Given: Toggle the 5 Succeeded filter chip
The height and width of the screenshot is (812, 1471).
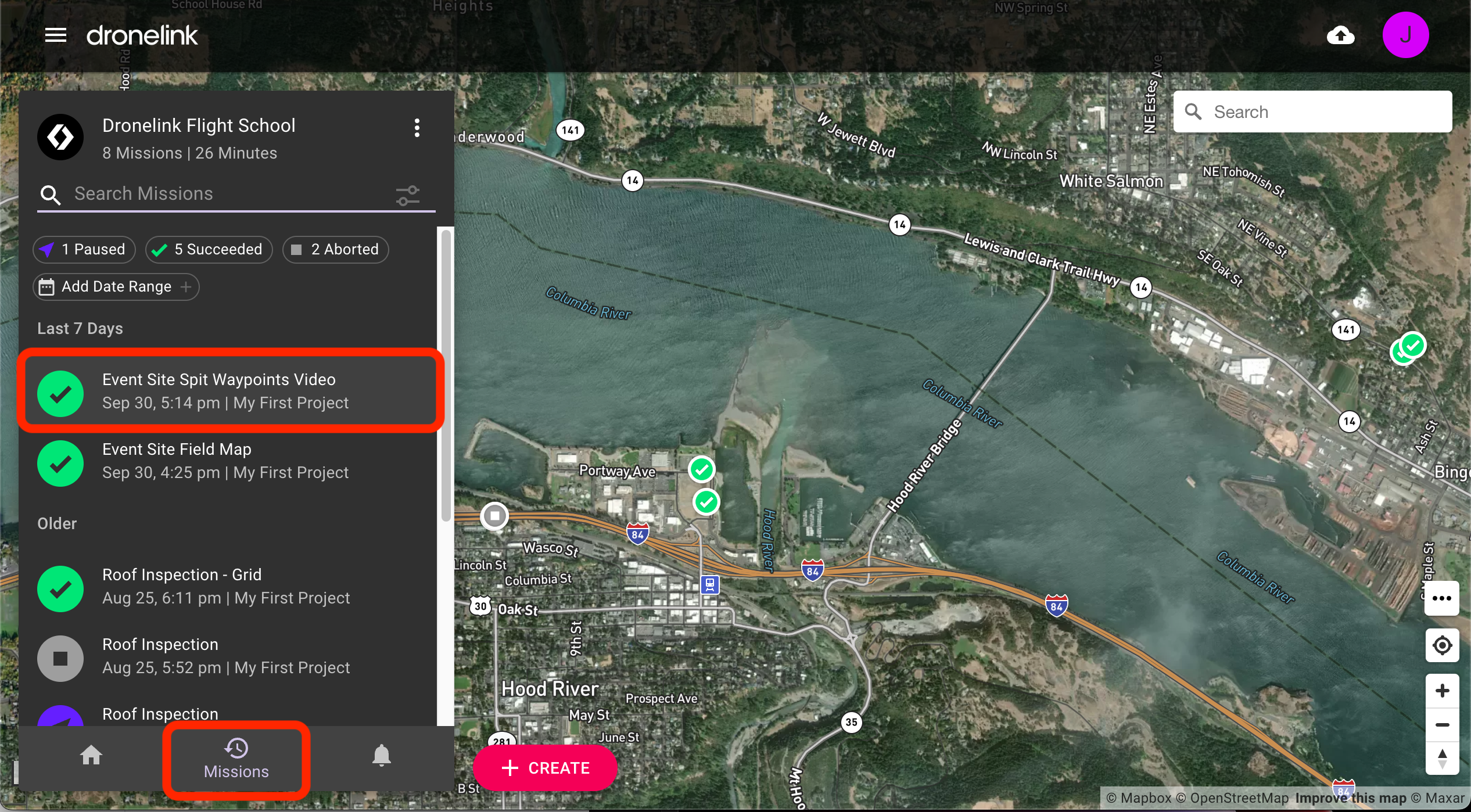Looking at the screenshot, I should (x=209, y=250).
